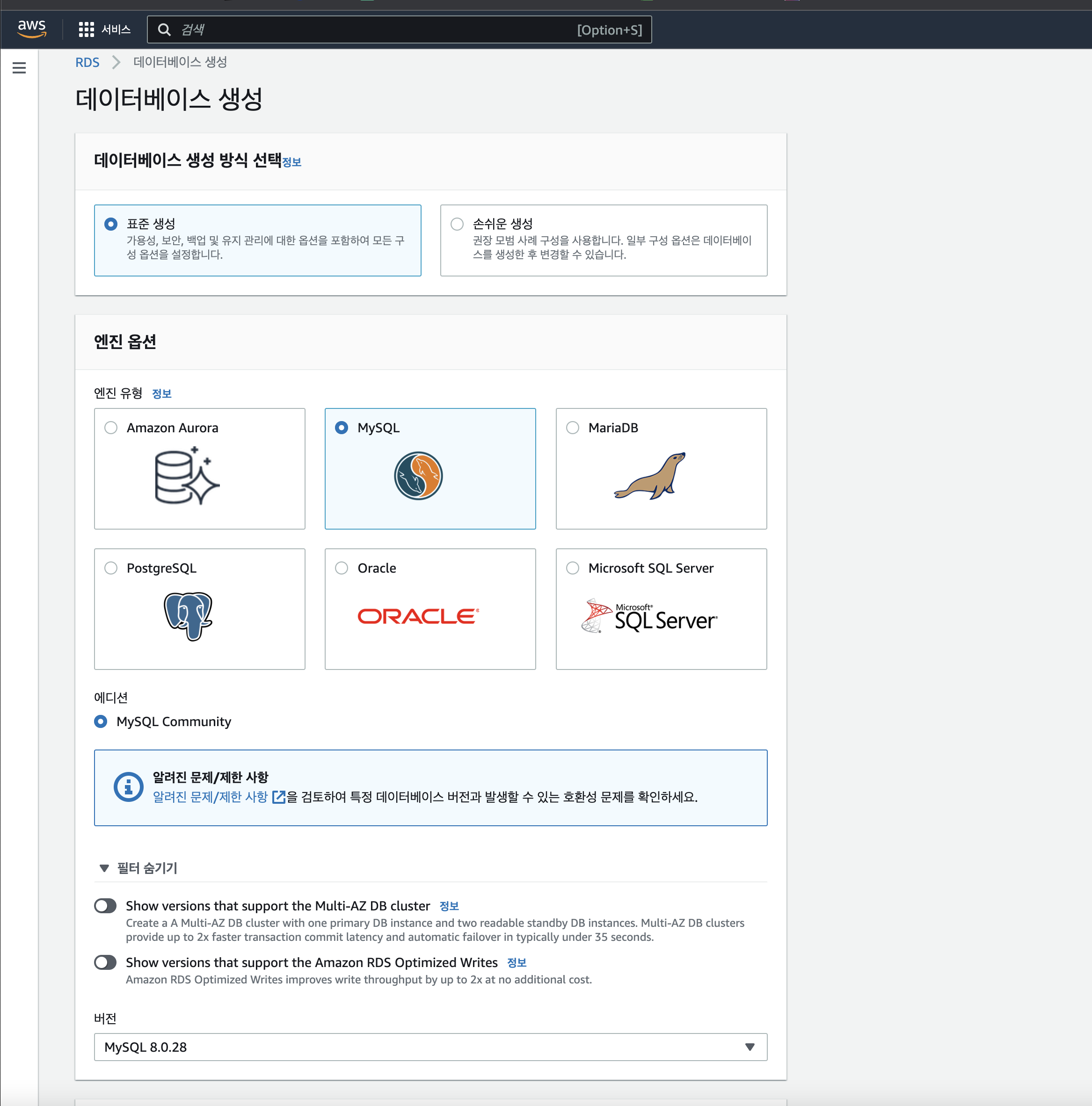This screenshot has width=1092, height=1106.
Task: Click the Oracle logo
Action: 418,616
